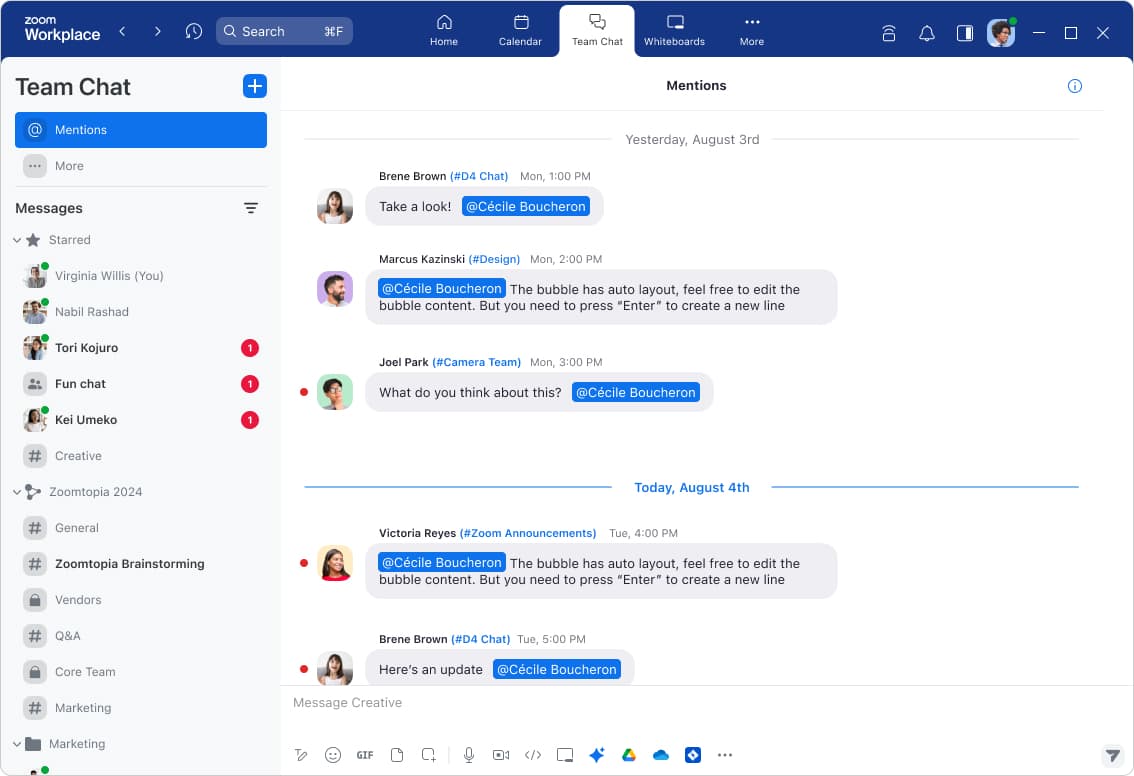Send the message with the arrow icon
The image size is (1134, 776).
coord(1112,756)
